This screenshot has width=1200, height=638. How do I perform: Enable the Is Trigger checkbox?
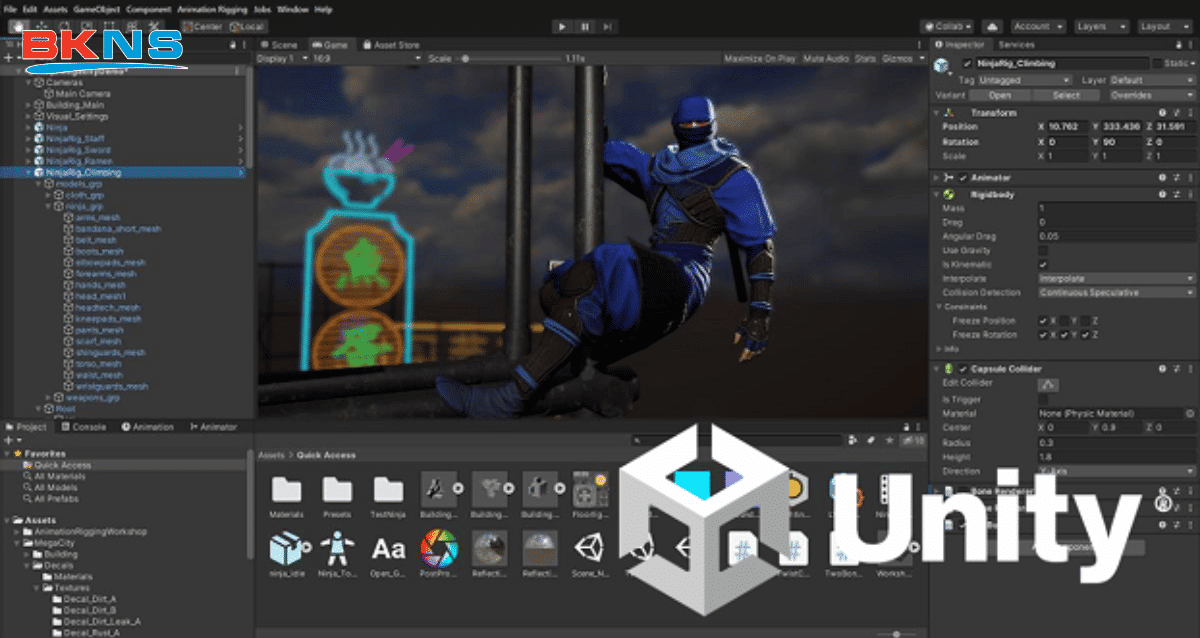click(x=1043, y=400)
